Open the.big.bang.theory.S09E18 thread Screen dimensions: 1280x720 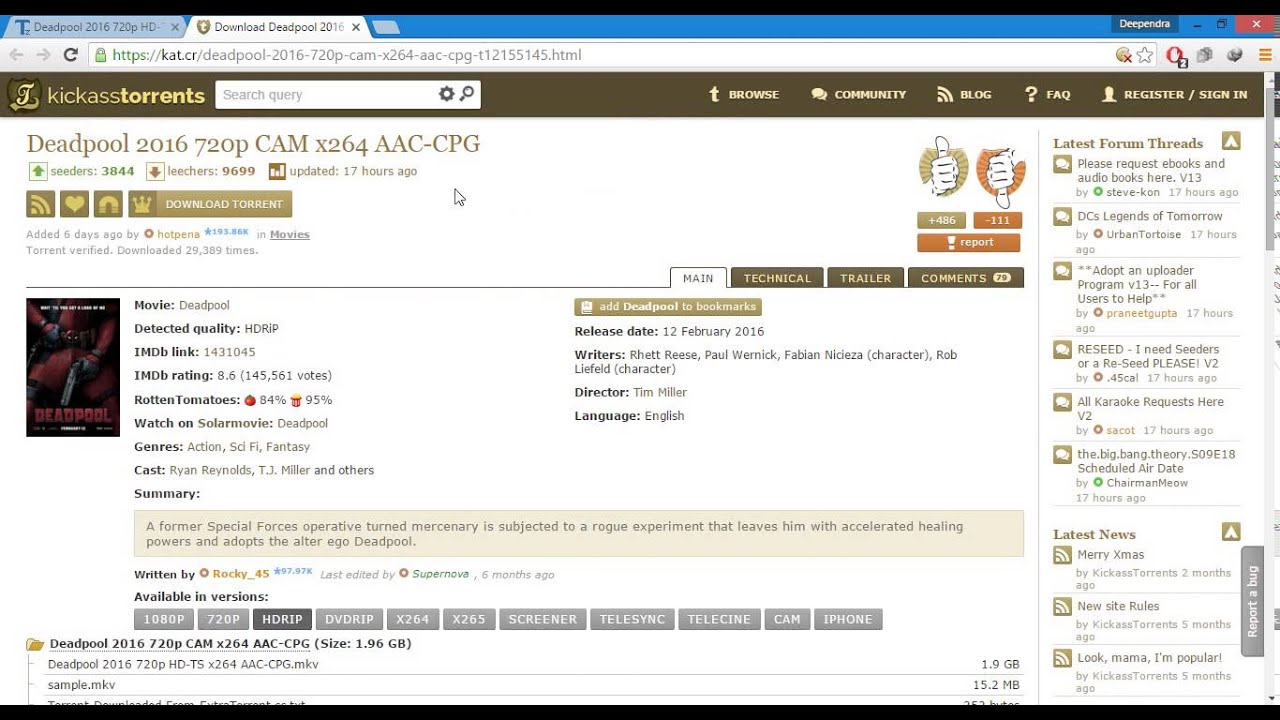click(x=1156, y=461)
